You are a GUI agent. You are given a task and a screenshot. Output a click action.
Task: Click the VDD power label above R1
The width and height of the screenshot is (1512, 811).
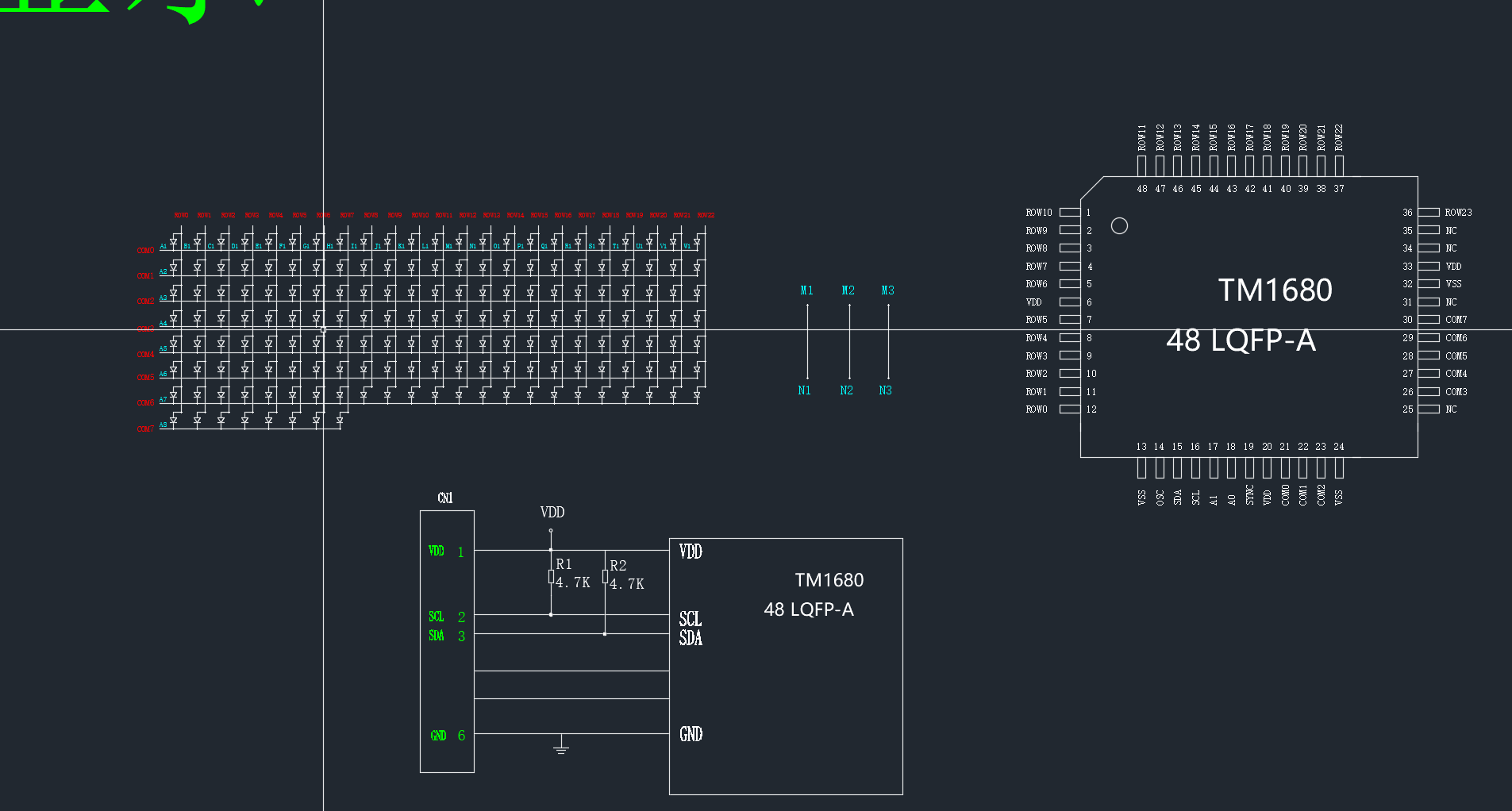pyautogui.click(x=552, y=513)
